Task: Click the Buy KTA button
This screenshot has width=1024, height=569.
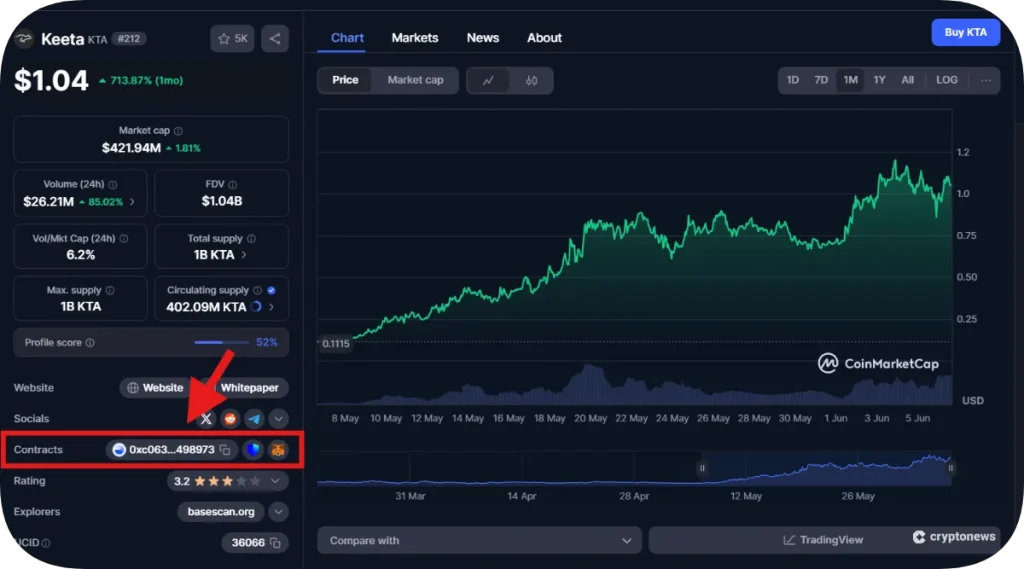Action: (965, 32)
